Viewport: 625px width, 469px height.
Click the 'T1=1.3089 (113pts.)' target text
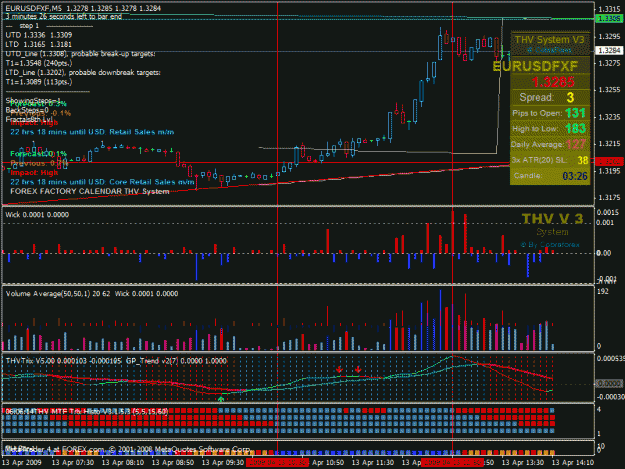coord(39,82)
